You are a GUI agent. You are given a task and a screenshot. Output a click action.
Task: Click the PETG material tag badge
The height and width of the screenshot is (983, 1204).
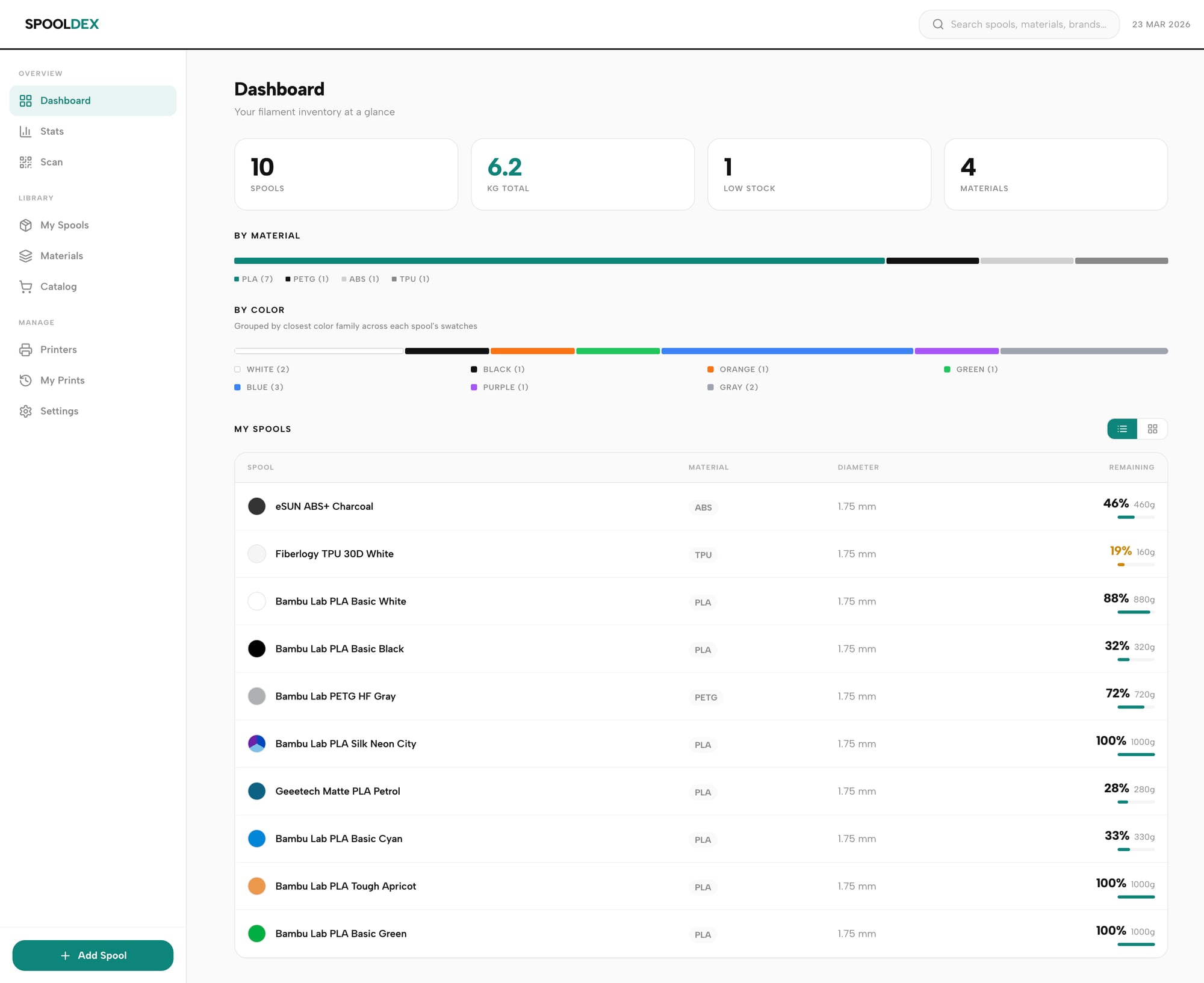pos(706,697)
